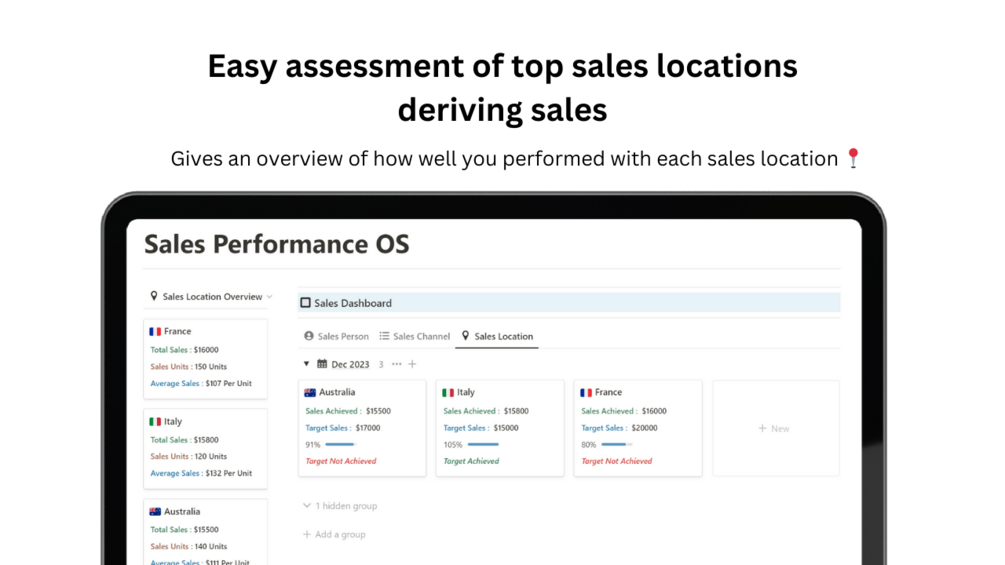Switch to the Sales Channel tab

point(415,336)
